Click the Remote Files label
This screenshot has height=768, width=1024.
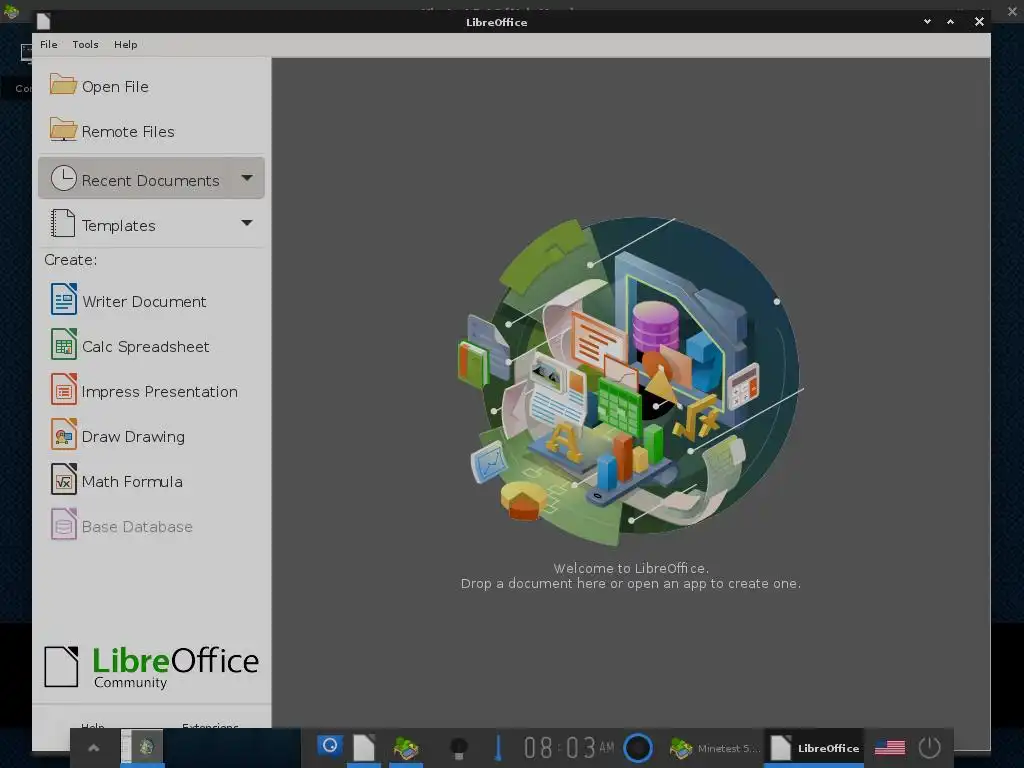point(128,132)
